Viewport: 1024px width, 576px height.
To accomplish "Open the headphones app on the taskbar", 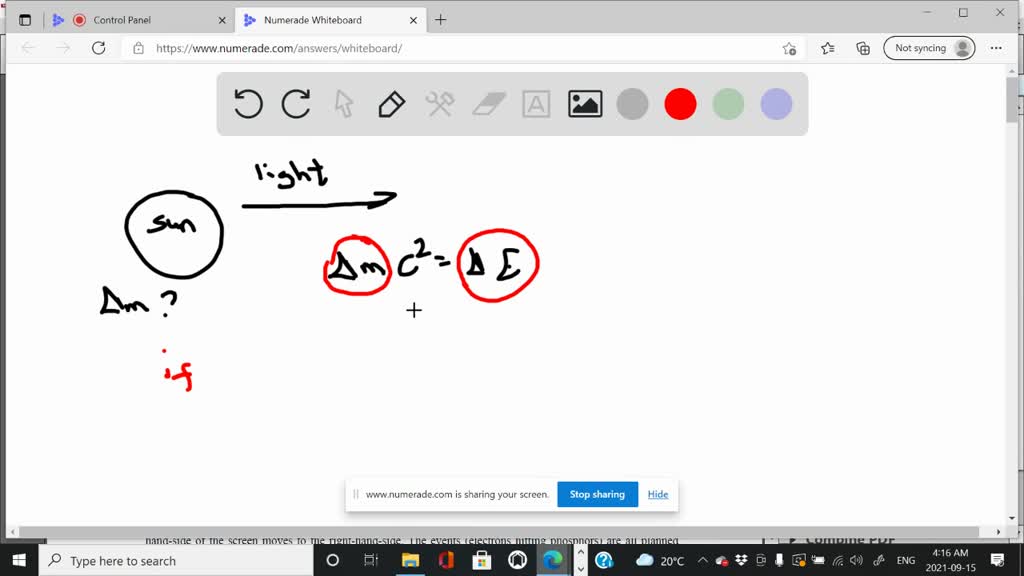I will 517,560.
